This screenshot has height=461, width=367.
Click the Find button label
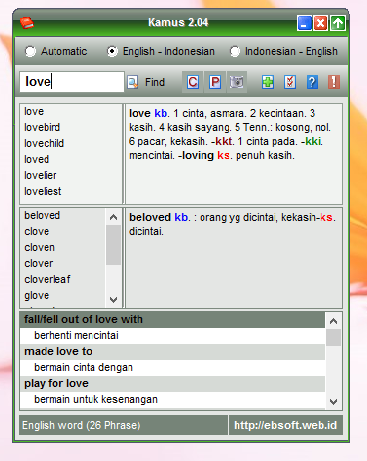[x=155, y=82]
